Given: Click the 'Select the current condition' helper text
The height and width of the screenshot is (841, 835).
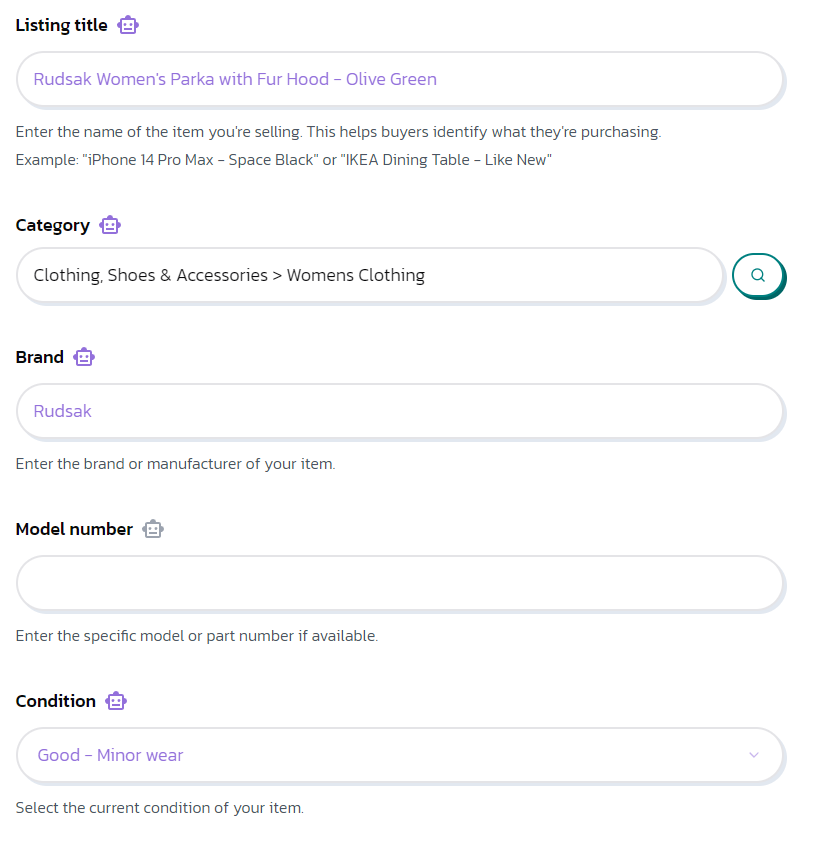Looking at the screenshot, I should click(x=159, y=807).
